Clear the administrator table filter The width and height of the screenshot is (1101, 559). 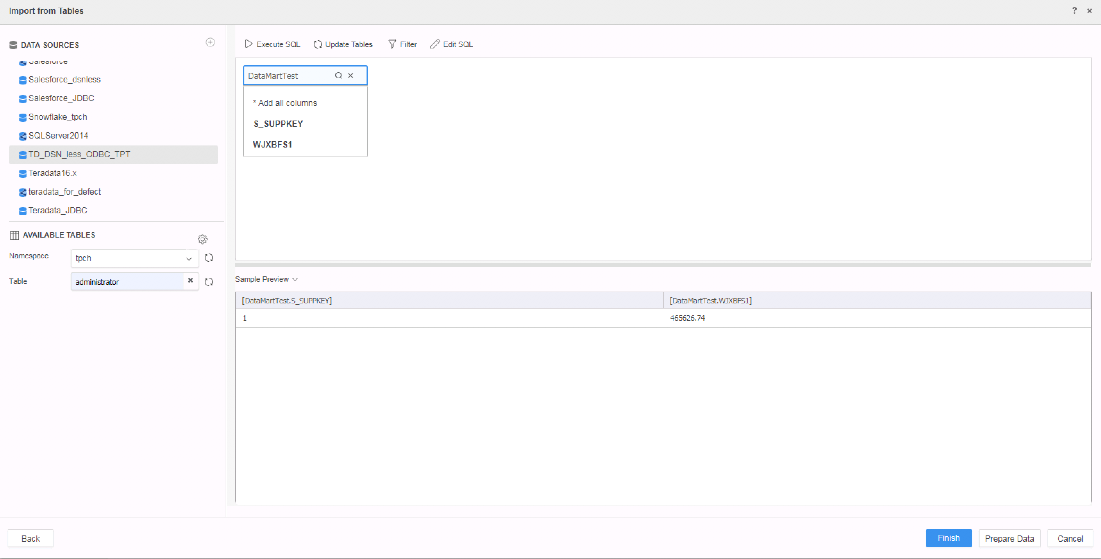(190, 282)
